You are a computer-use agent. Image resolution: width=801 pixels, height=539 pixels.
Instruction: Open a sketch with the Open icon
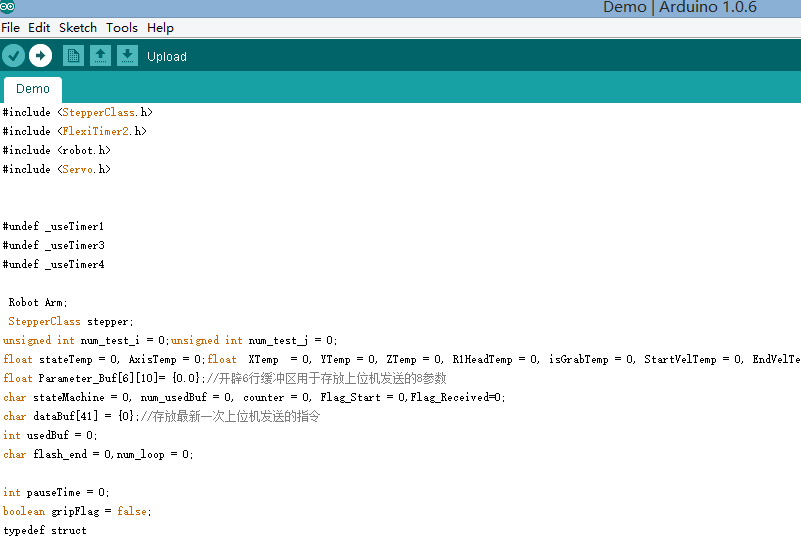point(100,56)
